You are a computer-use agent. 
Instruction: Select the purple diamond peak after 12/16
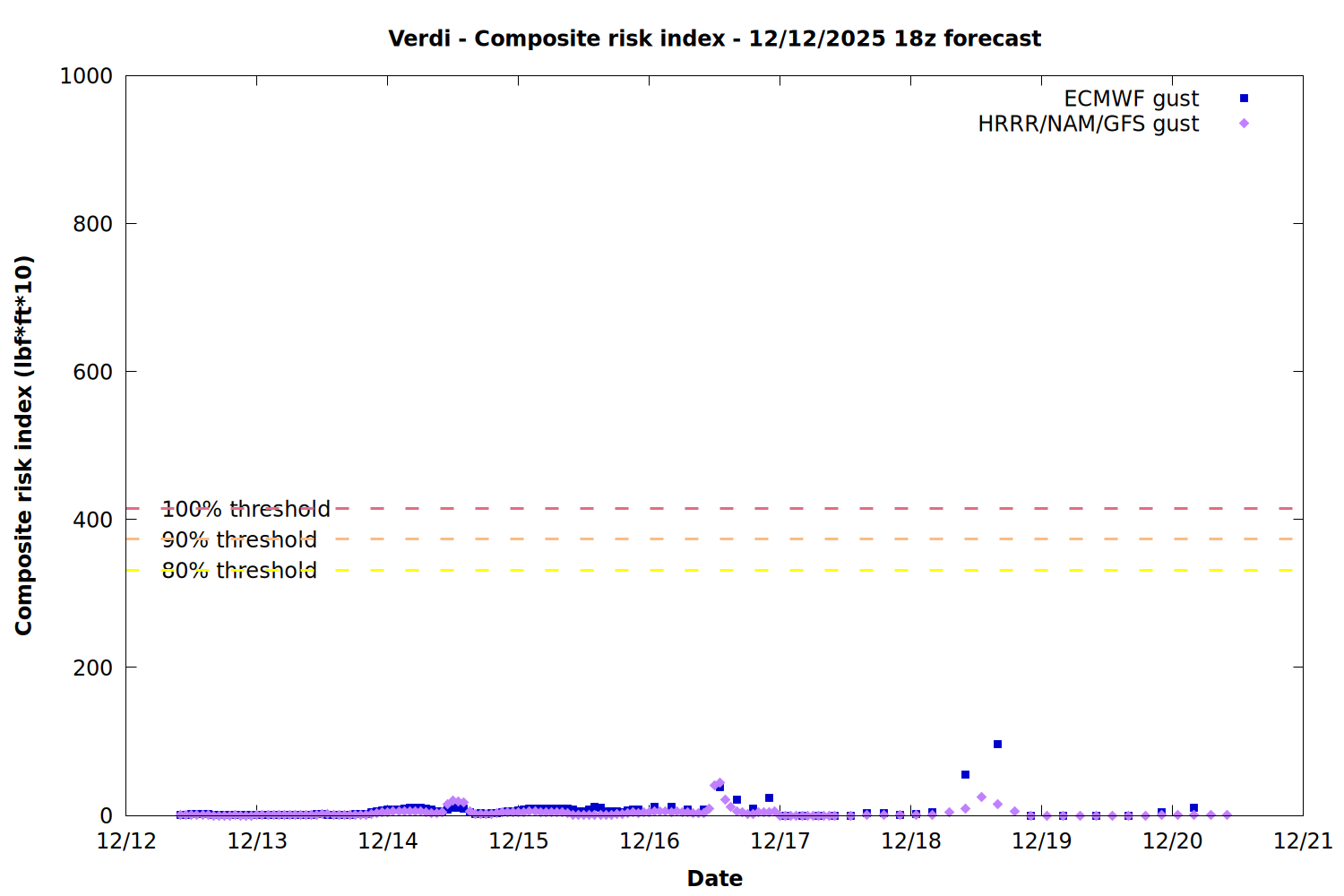tap(719, 784)
